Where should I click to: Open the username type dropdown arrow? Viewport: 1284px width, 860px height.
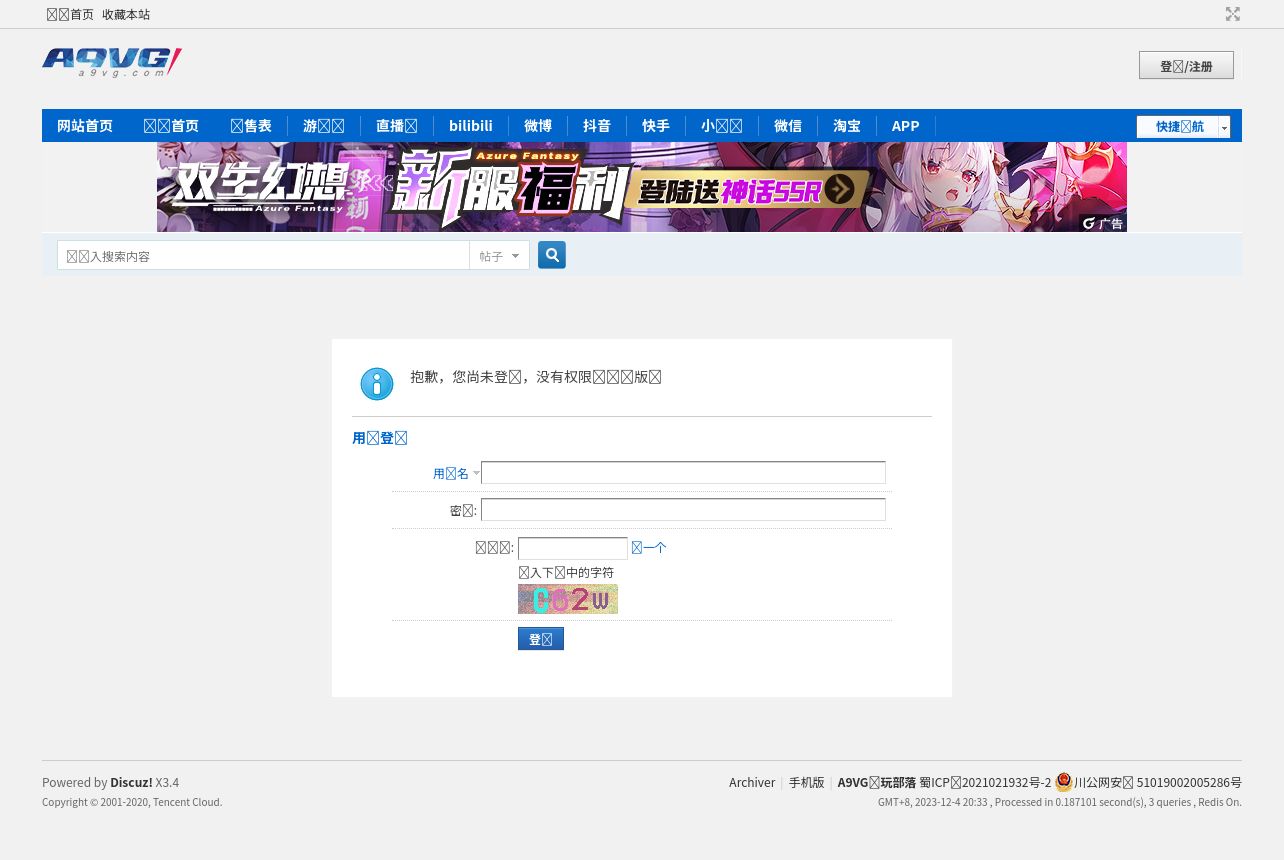(476, 473)
